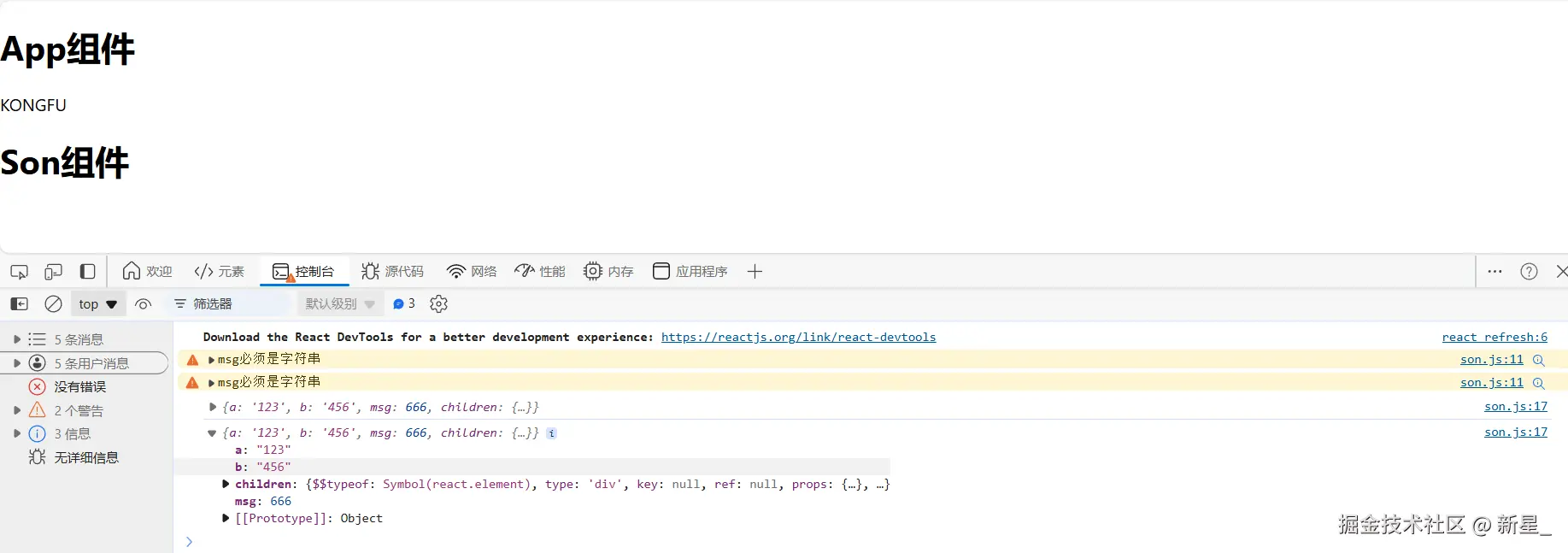Click the 3 issues badge
The width and height of the screenshot is (1568, 553).
pos(404,304)
